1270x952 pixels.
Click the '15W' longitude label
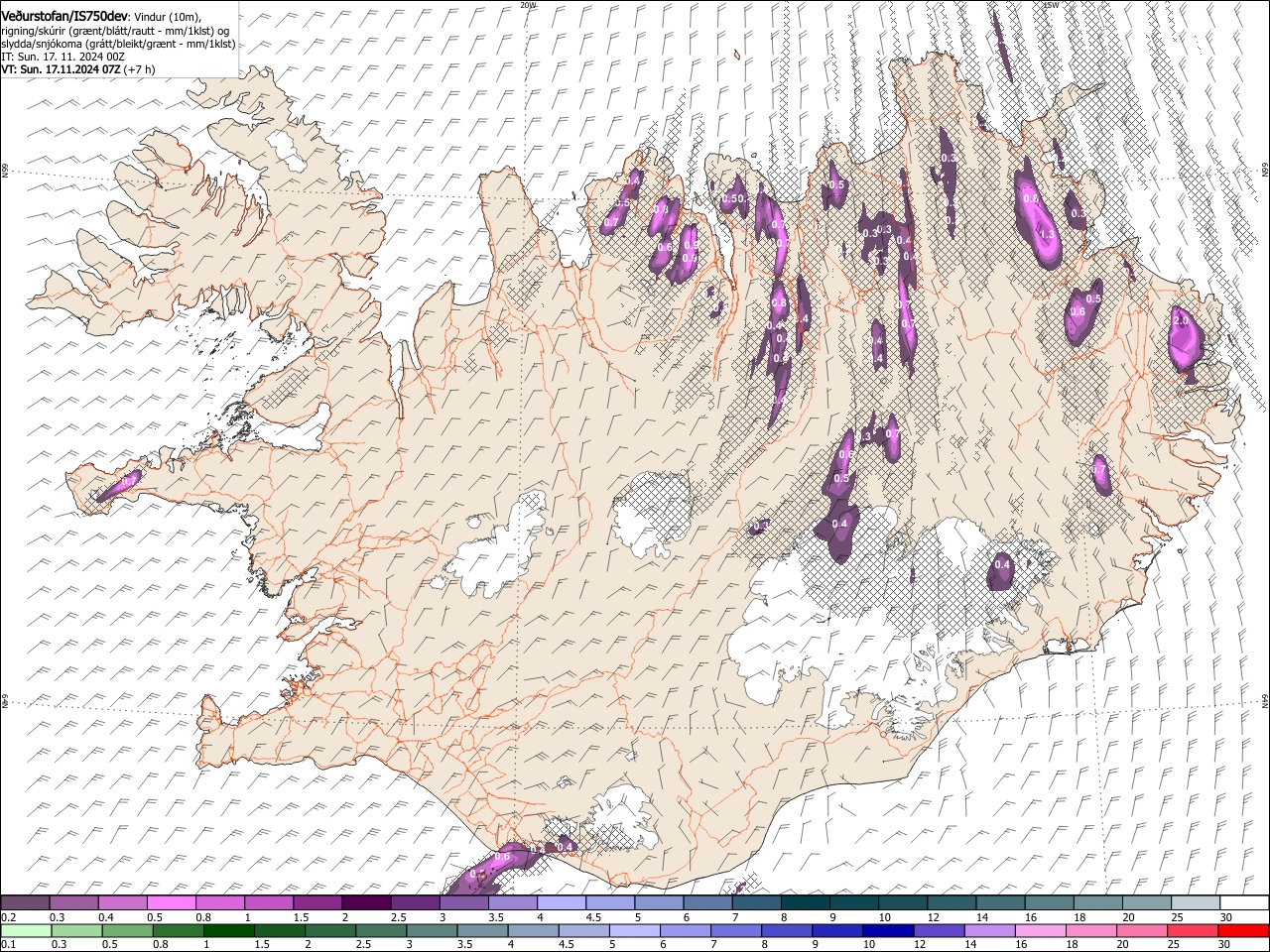tap(1052, 5)
